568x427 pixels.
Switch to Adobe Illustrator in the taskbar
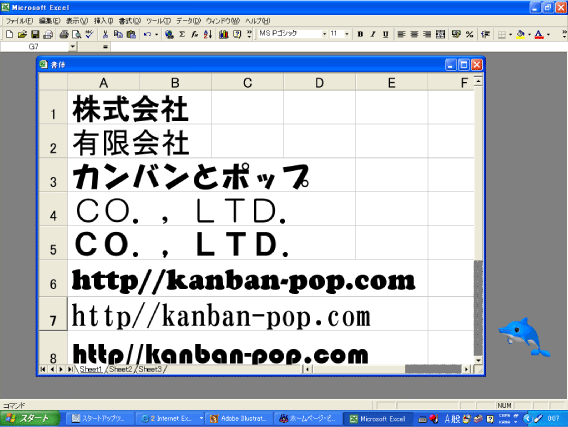[x=238, y=419]
